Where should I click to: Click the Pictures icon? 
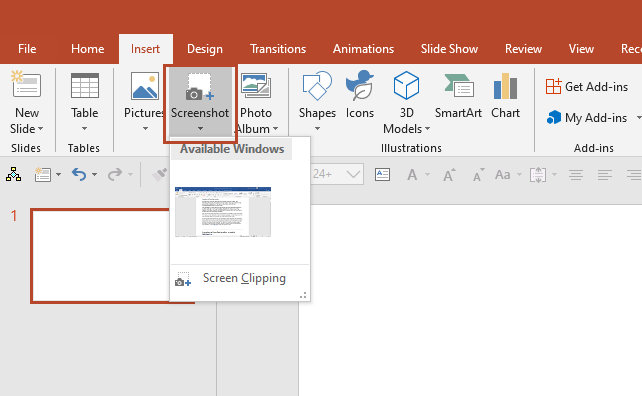coord(145,86)
